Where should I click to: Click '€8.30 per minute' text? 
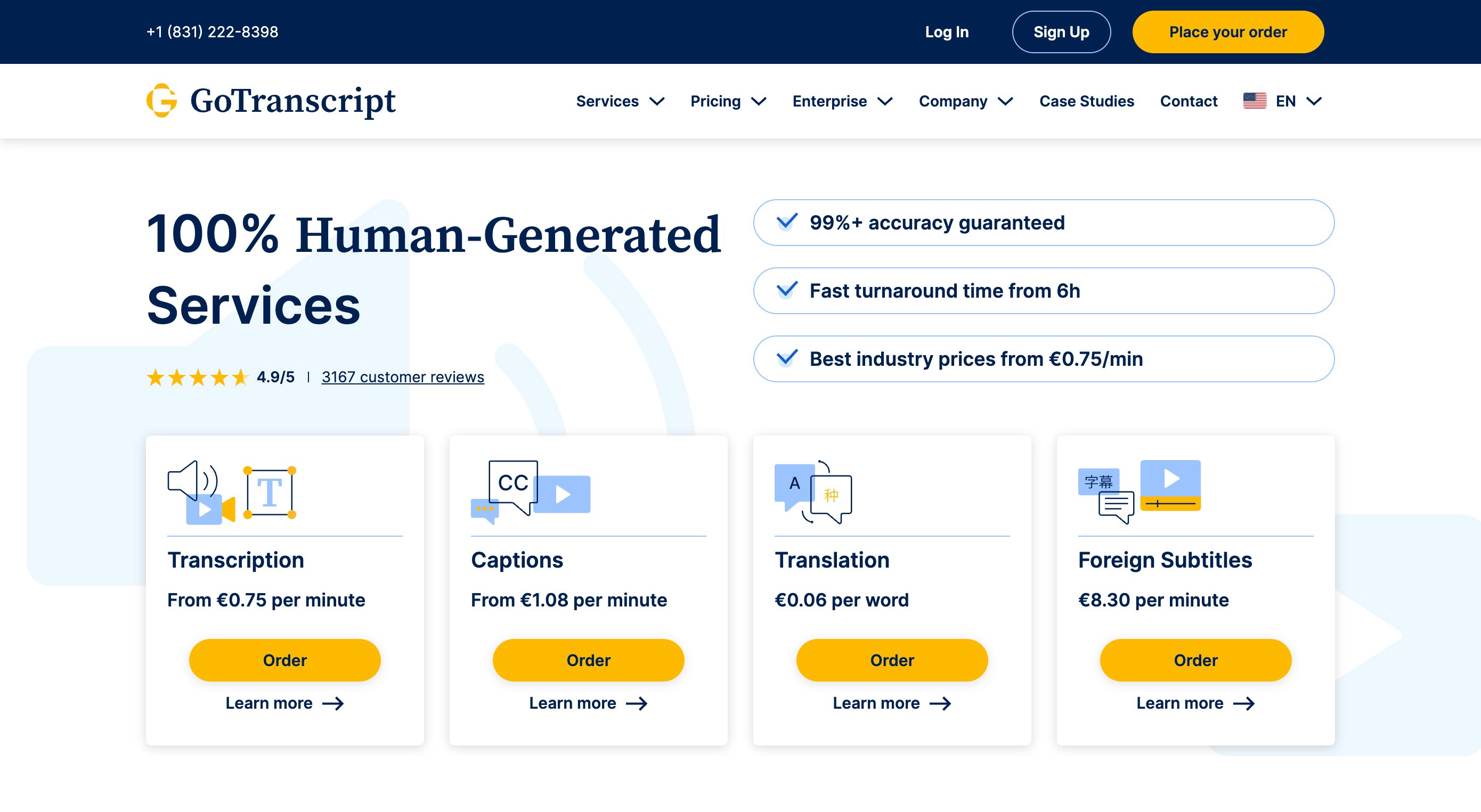click(x=1153, y=600)
